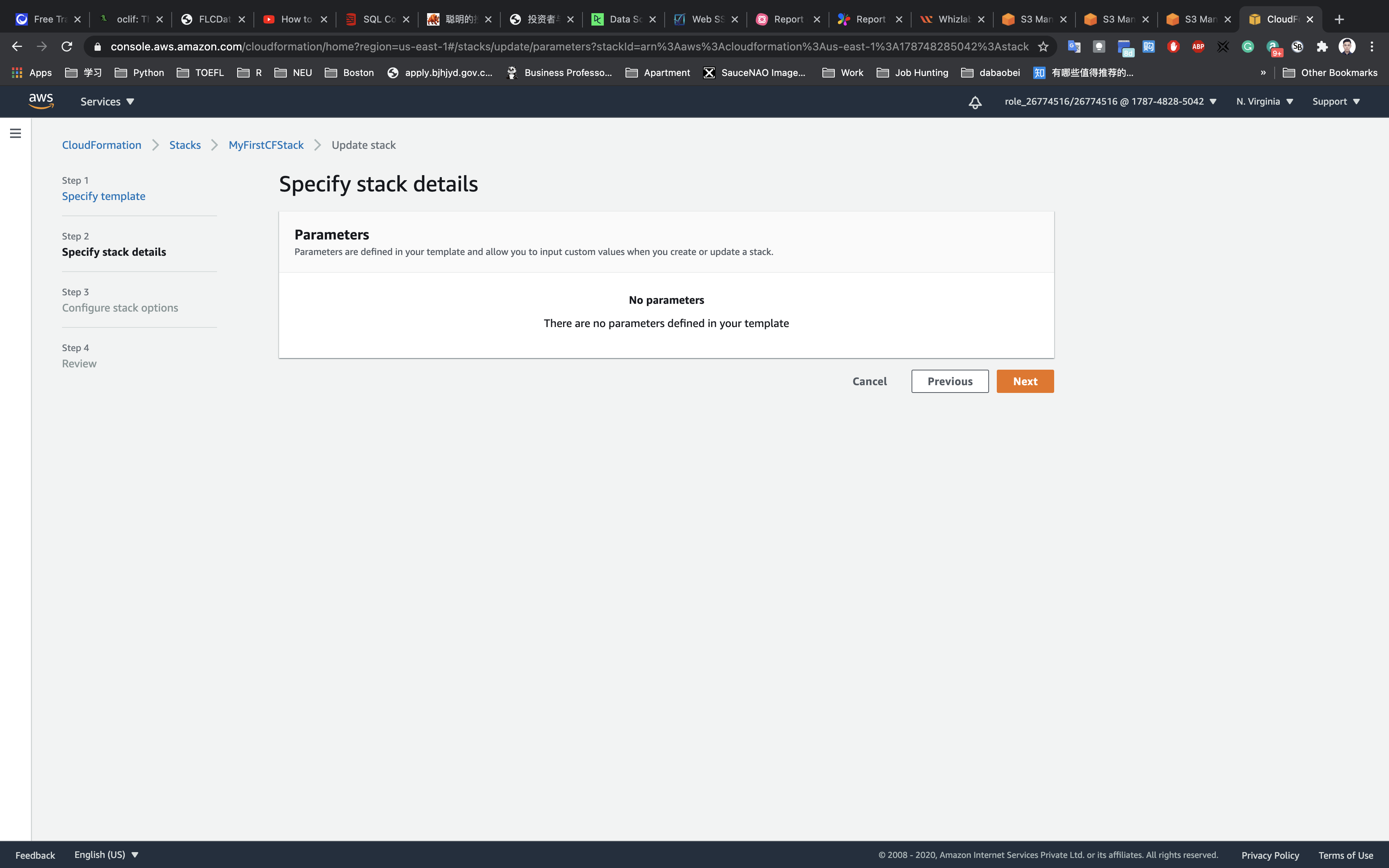Click the browser reload page icon
Screen dimensions: 1389x868
(x=67, y=46)
